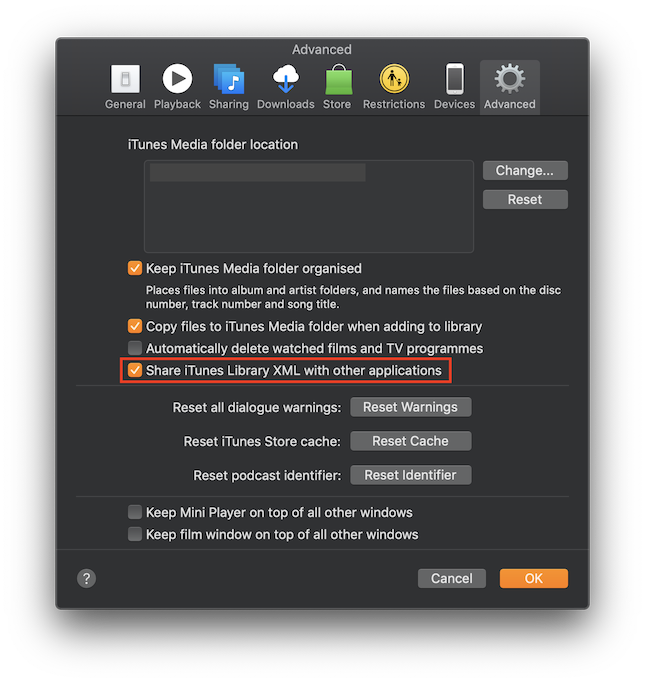Enable Keep Mini Player on top
The height and width of the screenshot is (683, 645).
click(x=135, y=512)
